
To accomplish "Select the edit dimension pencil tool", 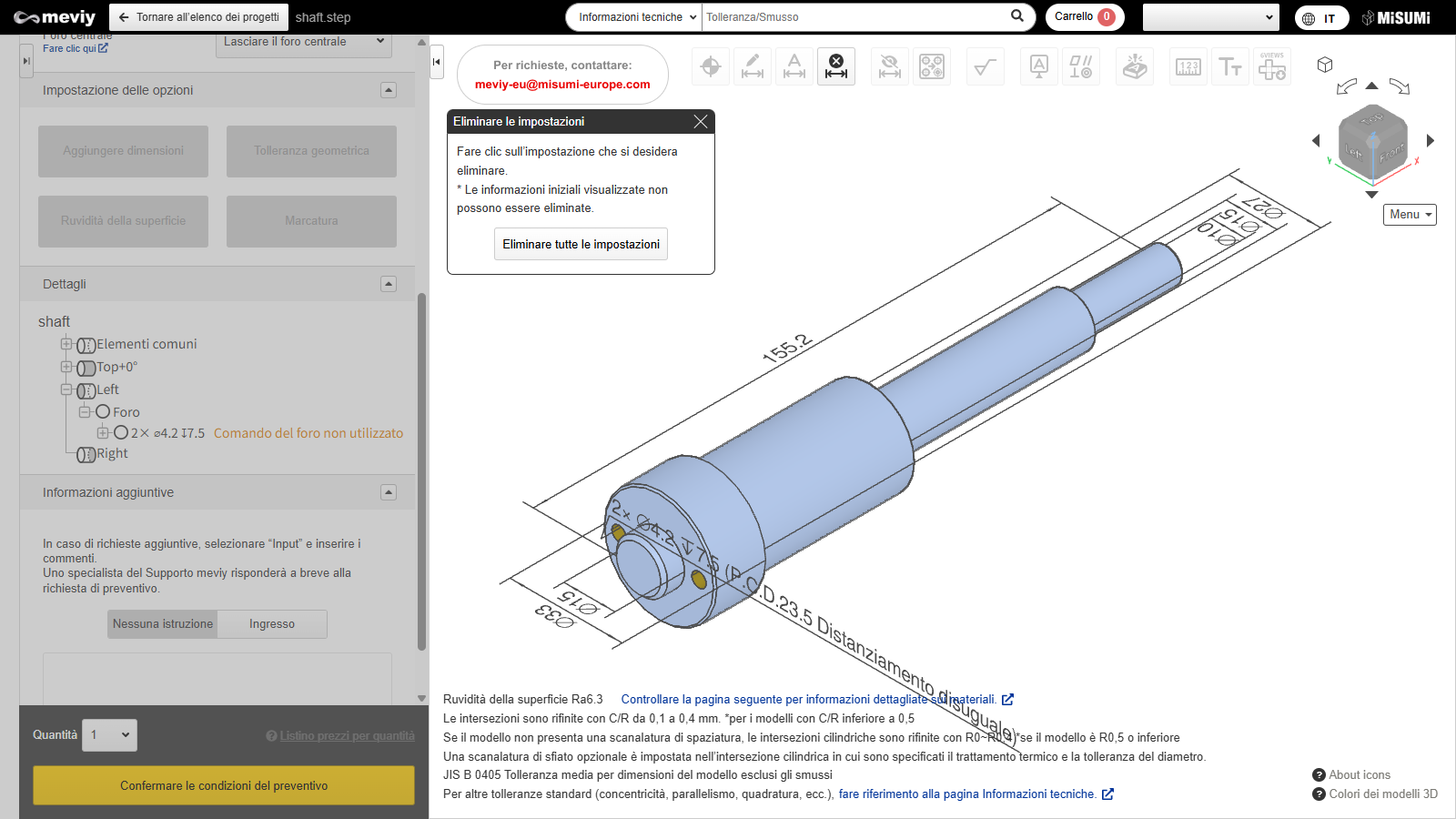I will (753, 66).
